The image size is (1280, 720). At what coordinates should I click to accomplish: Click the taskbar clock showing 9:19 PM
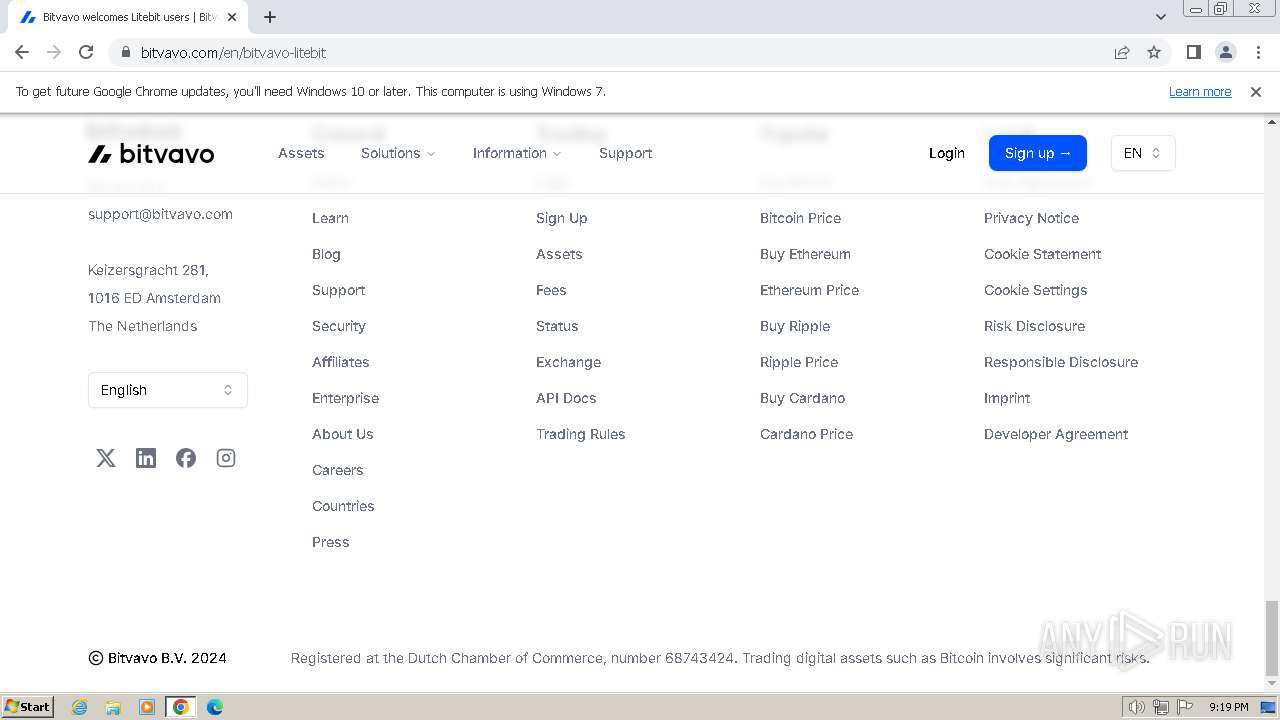1228,707
